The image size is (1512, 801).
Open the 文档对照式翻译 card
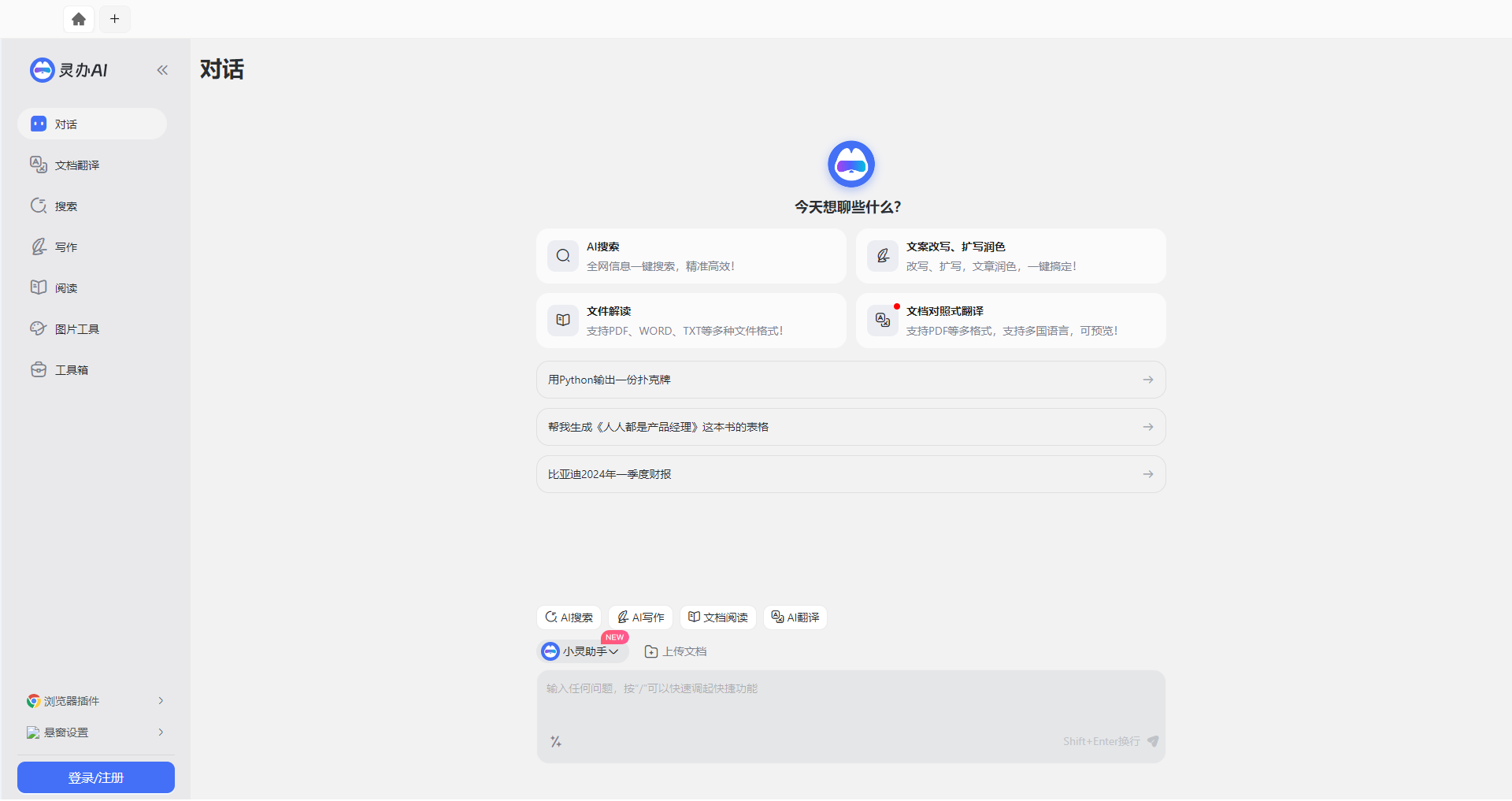1011,321
